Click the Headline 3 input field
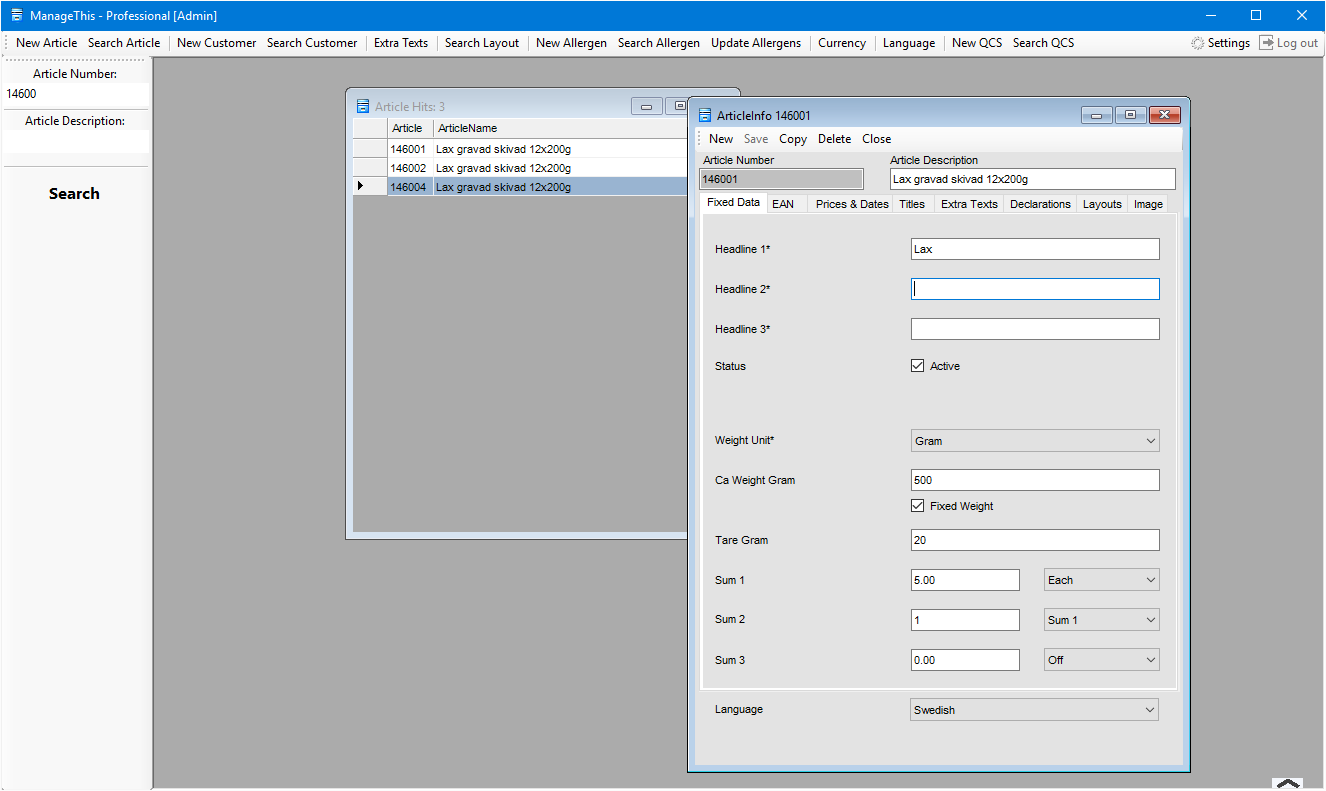 (x=1035, y=329)
